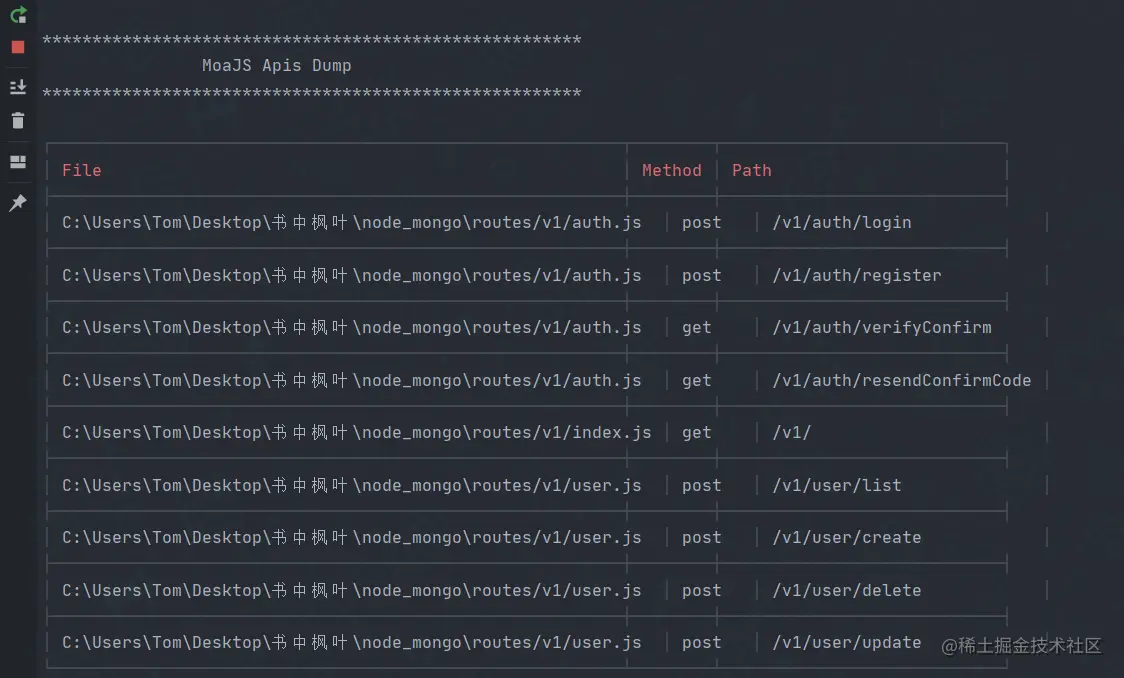This screenshot has height=678, width=1124.
Task: Click the user.js file path in the /v1/user/list row
Action: (351, 486)
